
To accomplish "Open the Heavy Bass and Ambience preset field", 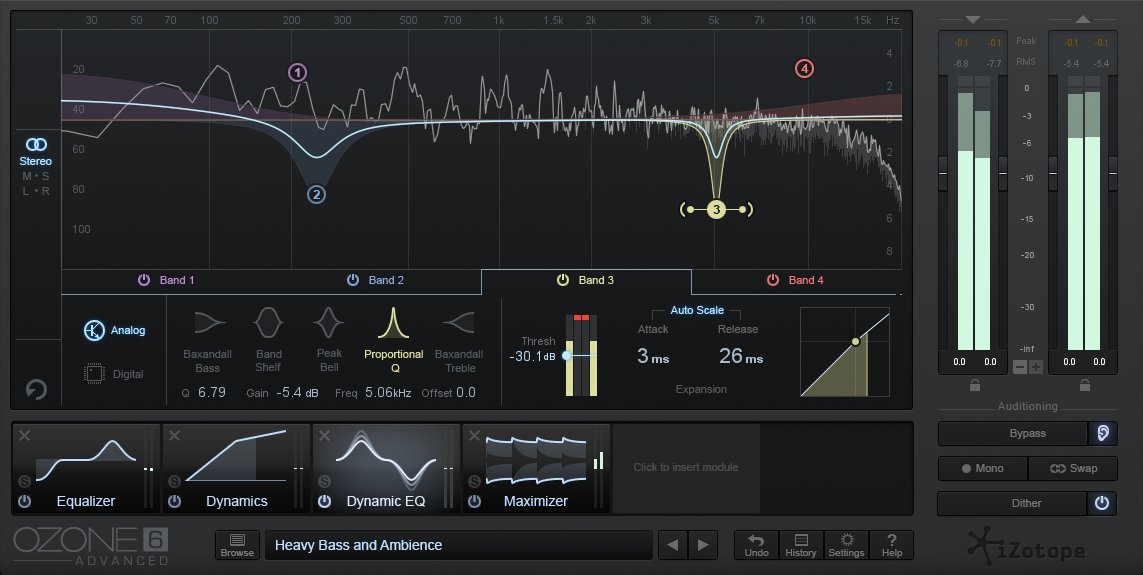I will pyautogui.click(x=458, y=545).
